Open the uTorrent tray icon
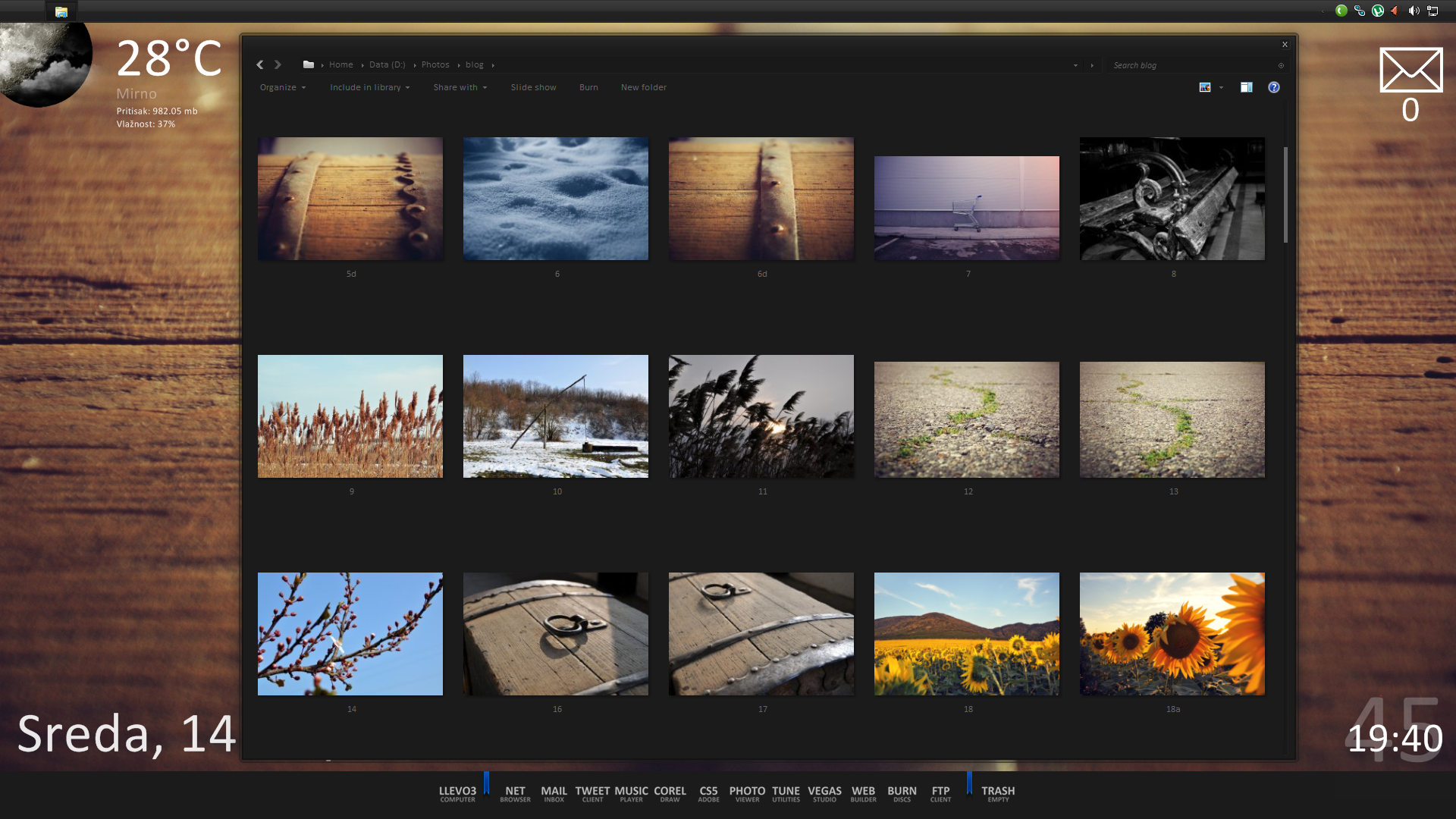The width and height of the screenshot is (1456, 819). (x=1378, y=11)
